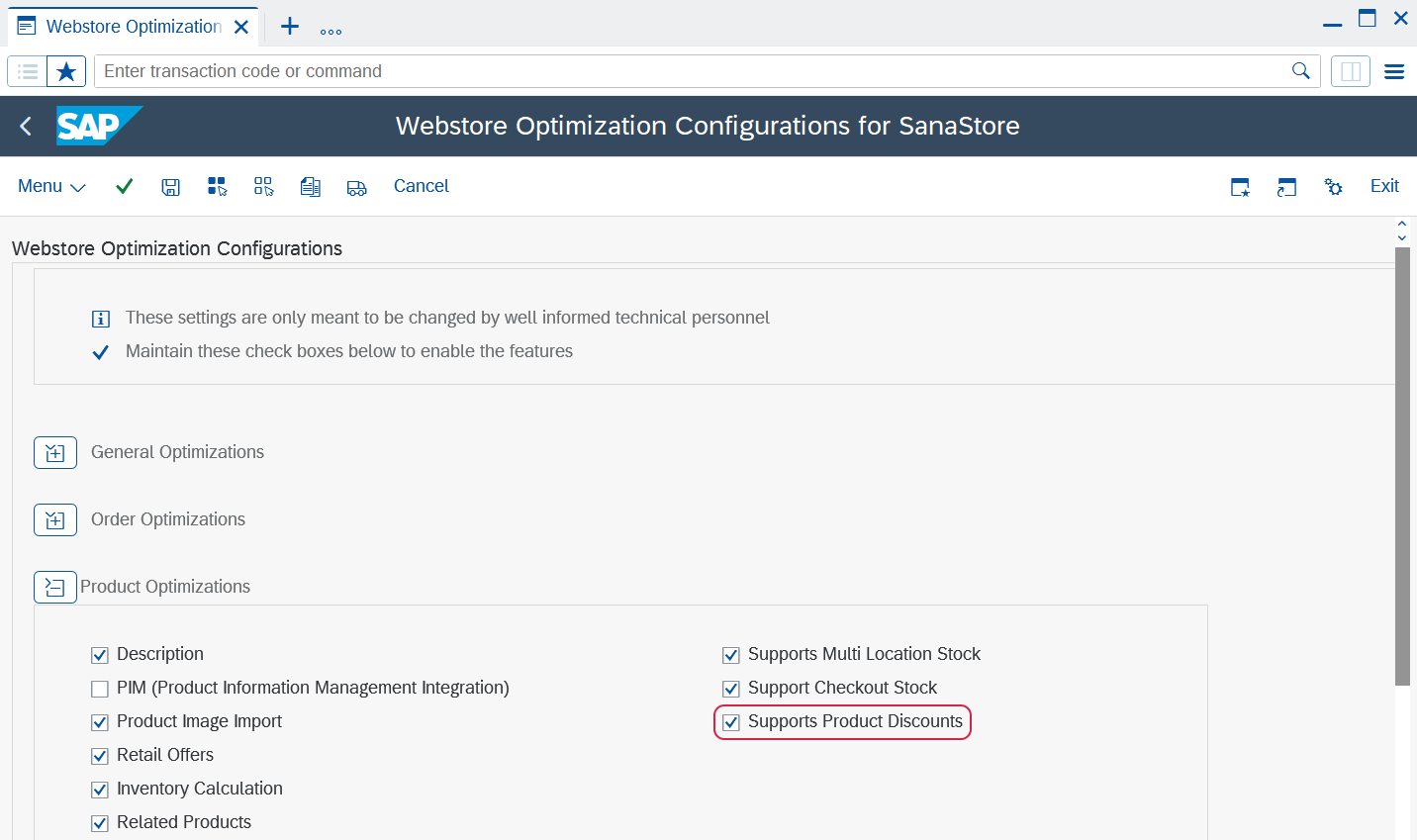Collapse the Product Optimizations section
This screenshot has height=840, width=1417.
[55, 588]
